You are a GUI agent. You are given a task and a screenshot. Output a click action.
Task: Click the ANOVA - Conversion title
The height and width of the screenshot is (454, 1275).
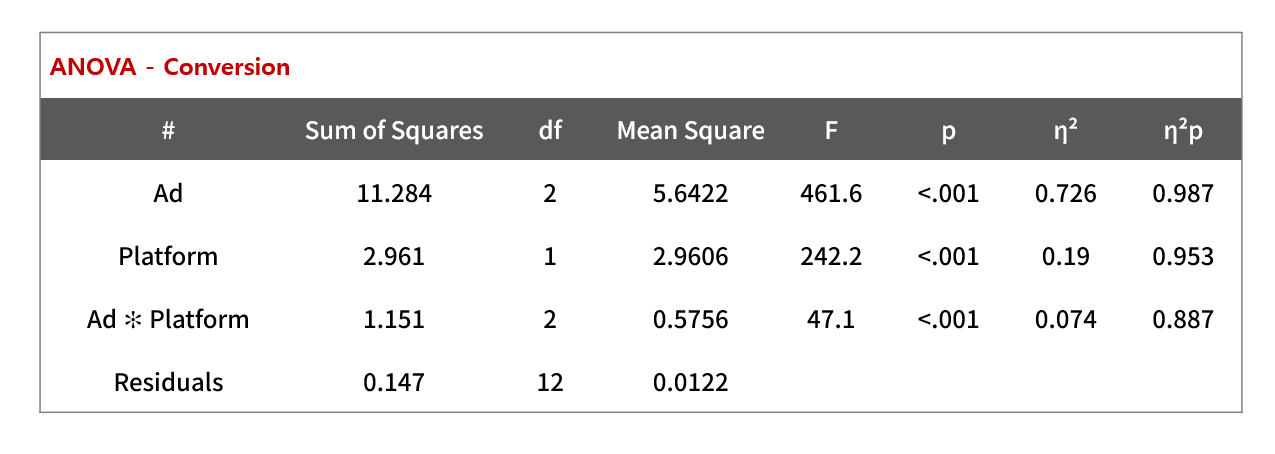point(170,68)
